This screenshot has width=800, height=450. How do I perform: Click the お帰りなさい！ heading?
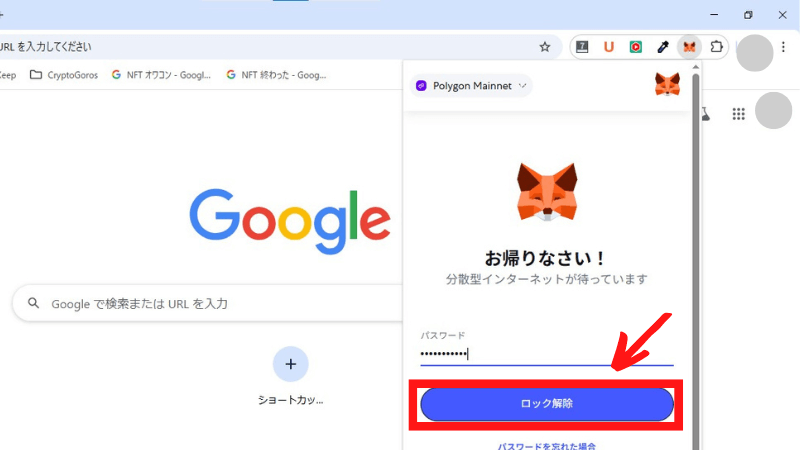(546, 258)
